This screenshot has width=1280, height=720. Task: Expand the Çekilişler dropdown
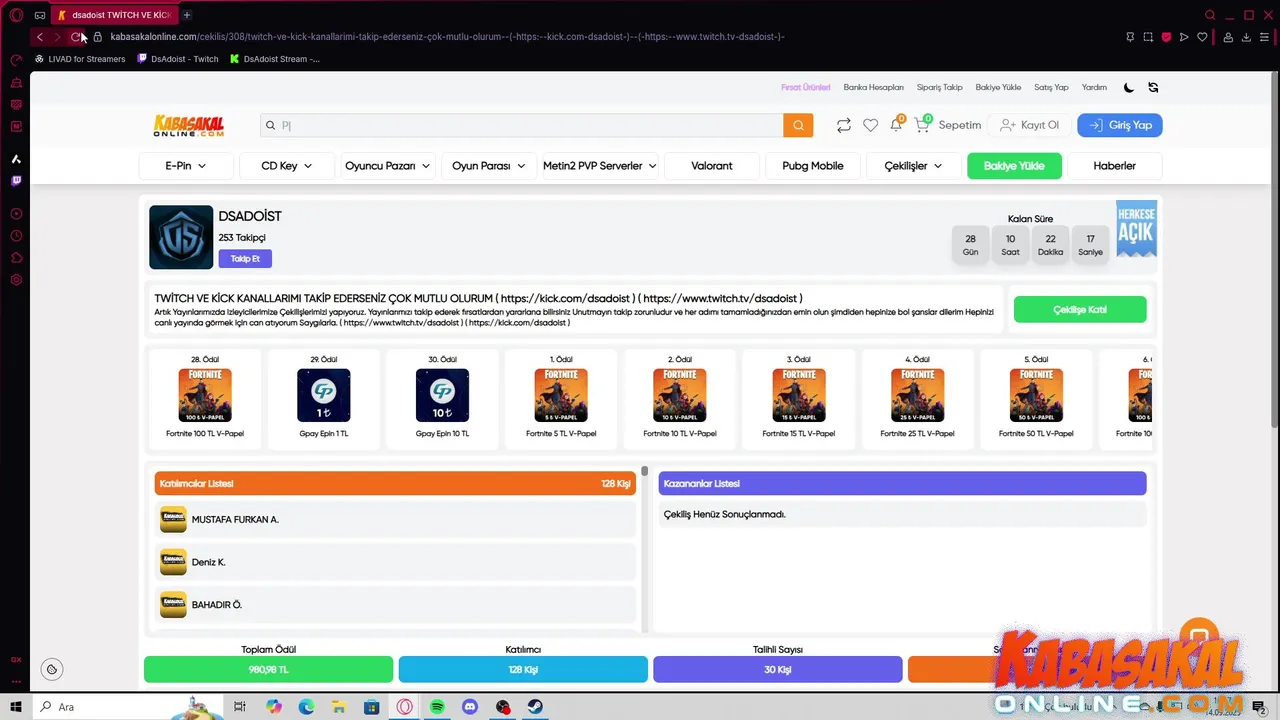tap(914, 166)
